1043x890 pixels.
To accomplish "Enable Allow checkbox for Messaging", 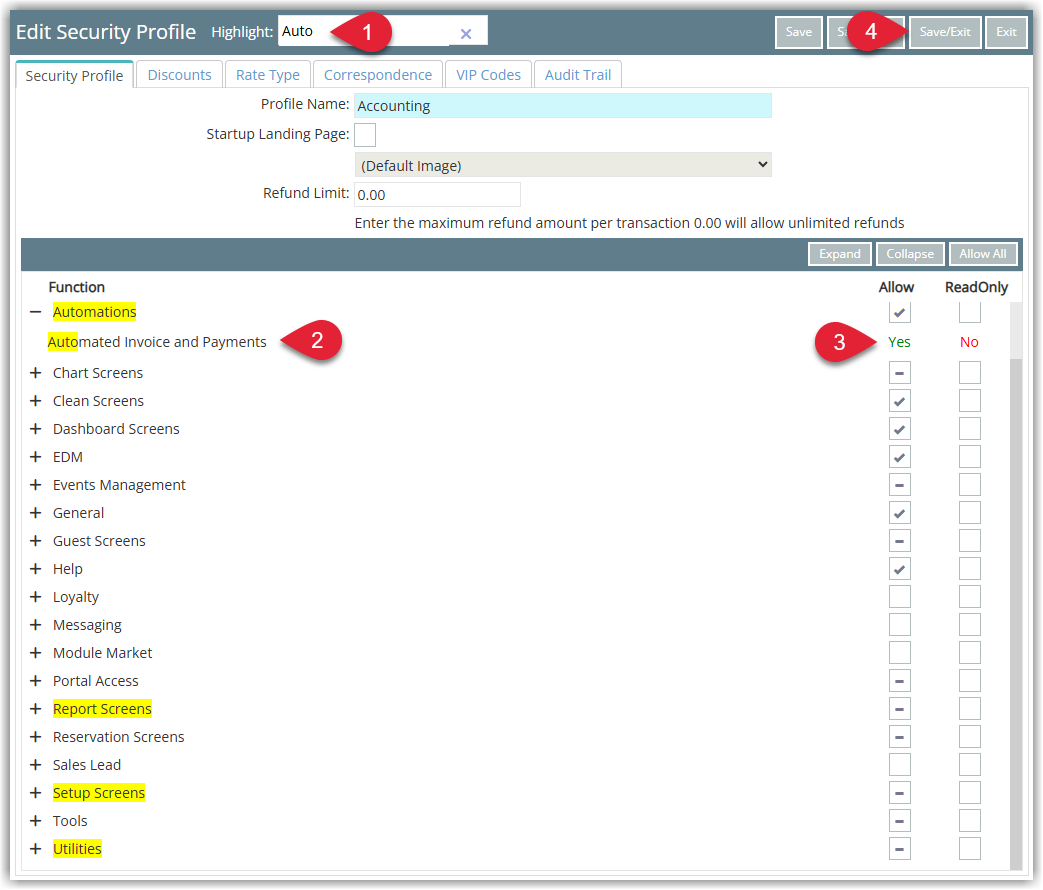I will point(899,625).
